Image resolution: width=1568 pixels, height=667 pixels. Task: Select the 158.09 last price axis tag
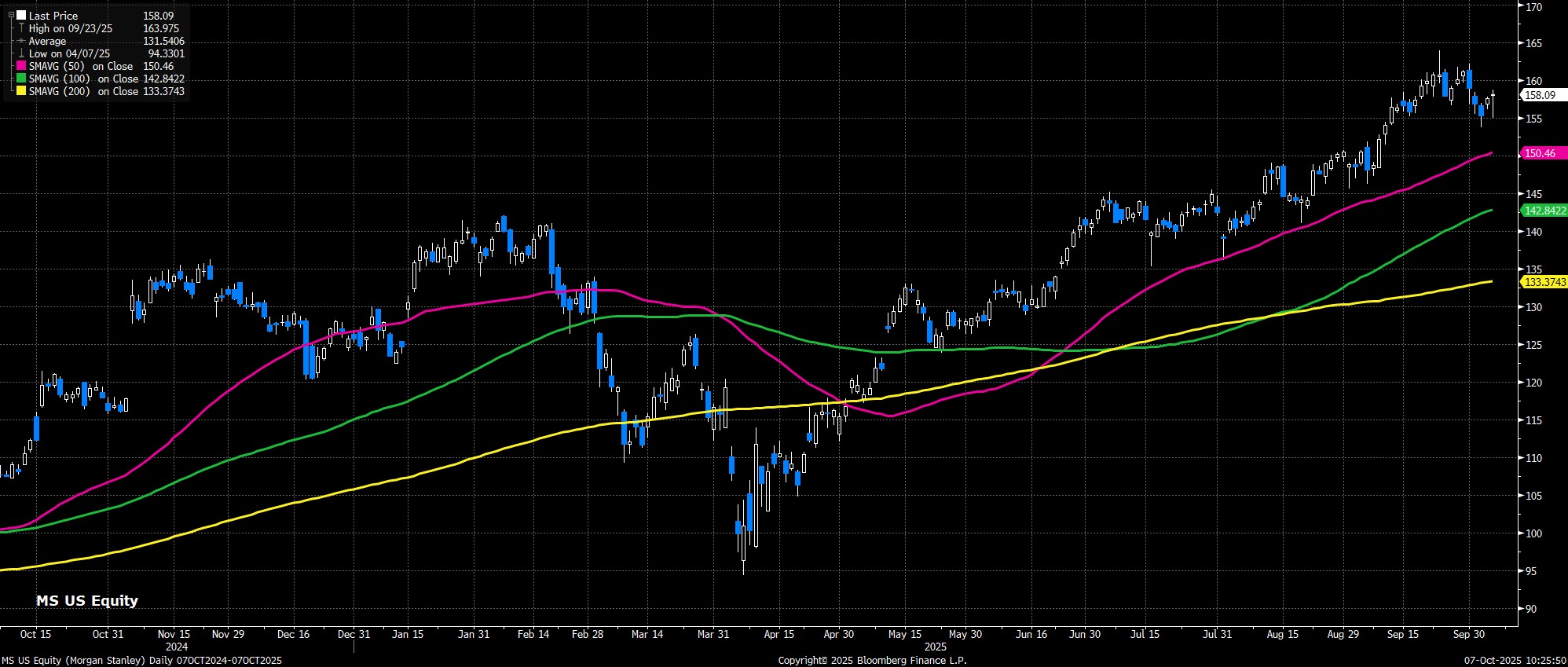1539,95
